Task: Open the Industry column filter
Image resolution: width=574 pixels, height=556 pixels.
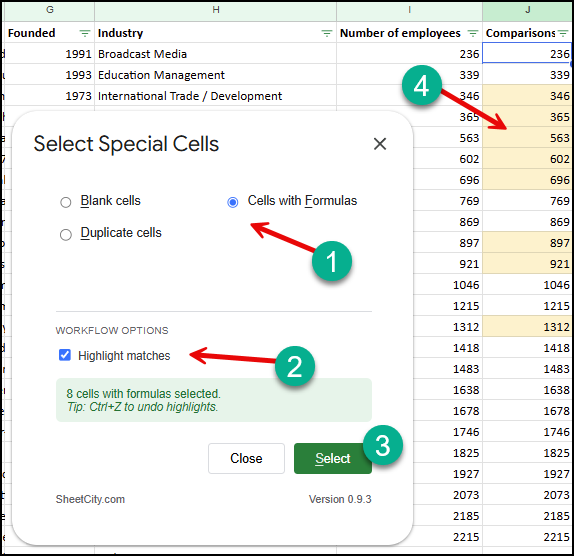Action: click(327, 33)
